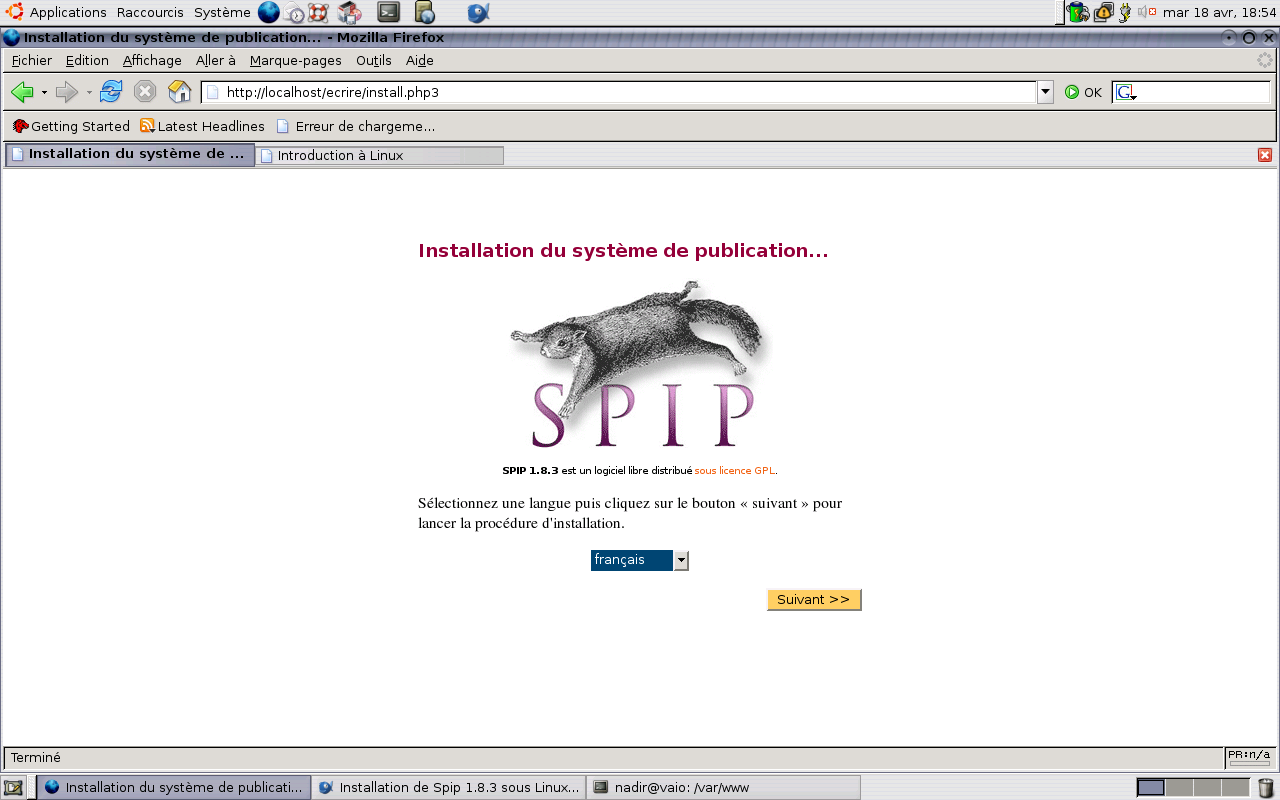Expand the URL bar history dropdown
This screenshot has height=800, width=1280.
(x=1045, y=92)
